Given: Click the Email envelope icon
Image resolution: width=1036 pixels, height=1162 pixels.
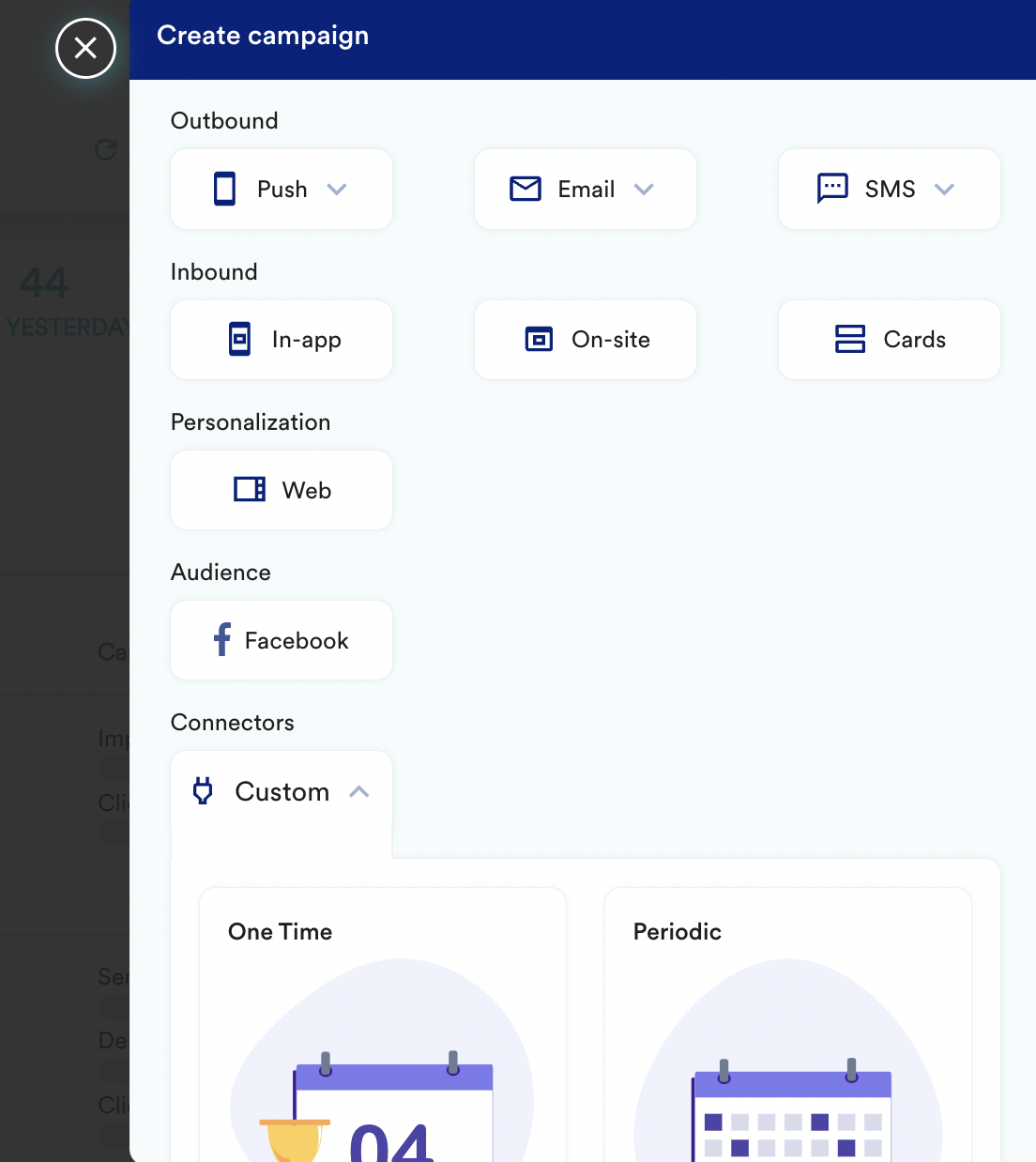Looking at the screenshot, I should point(526,189).
